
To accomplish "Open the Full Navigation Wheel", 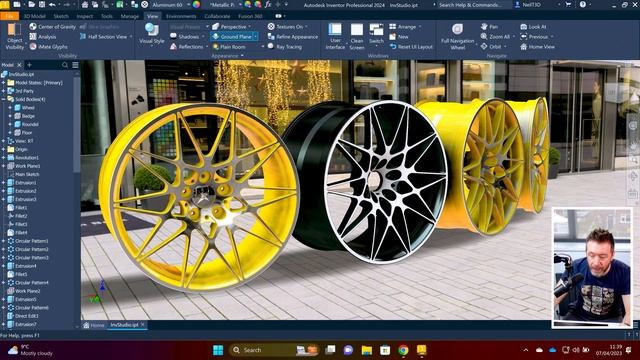I will [x=458, y=36].
